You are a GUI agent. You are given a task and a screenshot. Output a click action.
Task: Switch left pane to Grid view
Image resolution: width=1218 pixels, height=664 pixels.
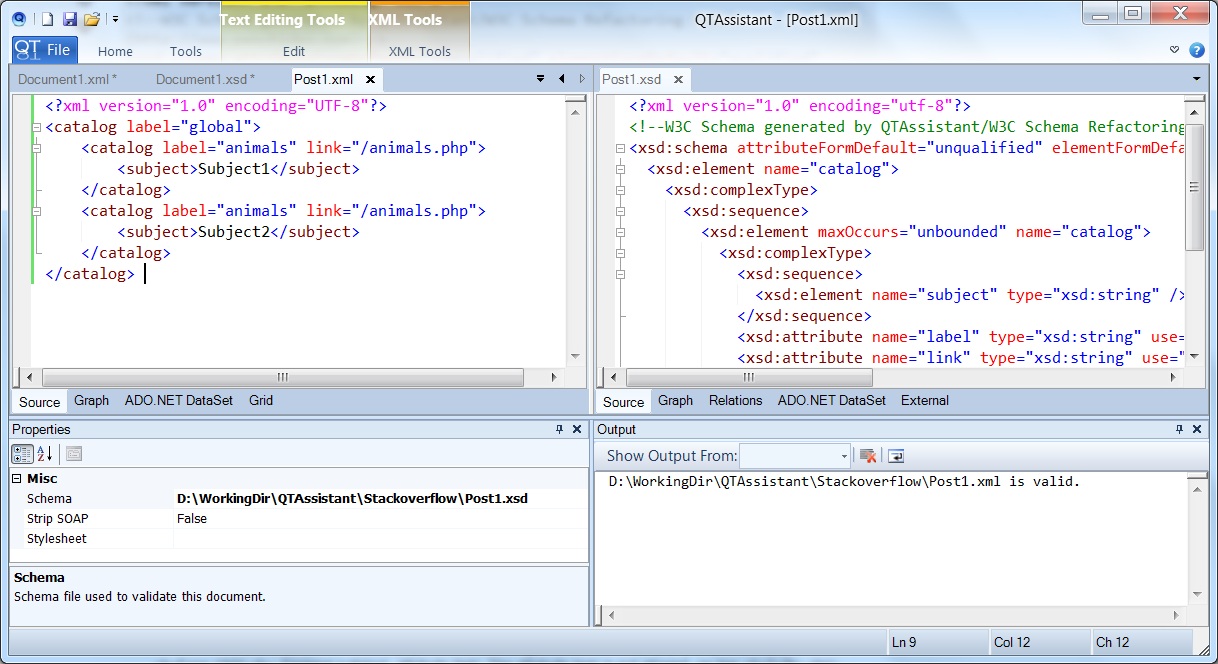[x=261, y=400]
